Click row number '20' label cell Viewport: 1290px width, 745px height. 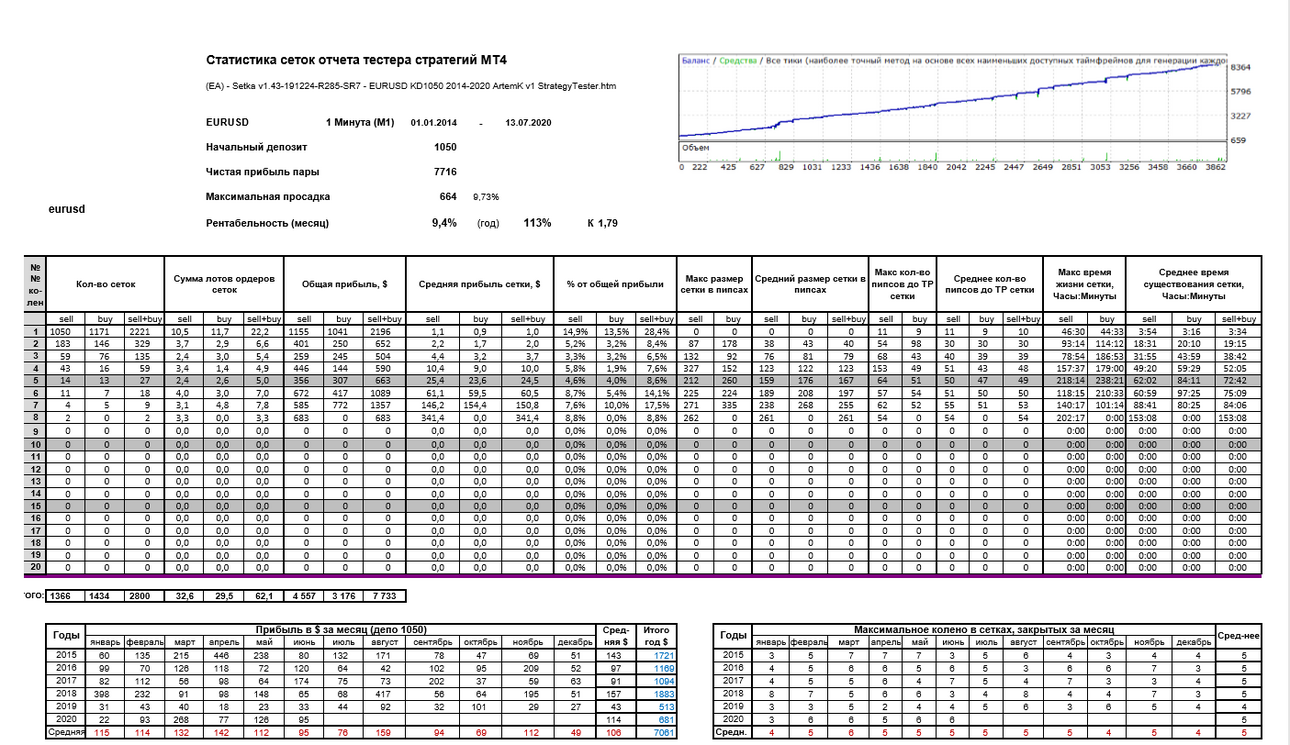click(x=35, y=566)
